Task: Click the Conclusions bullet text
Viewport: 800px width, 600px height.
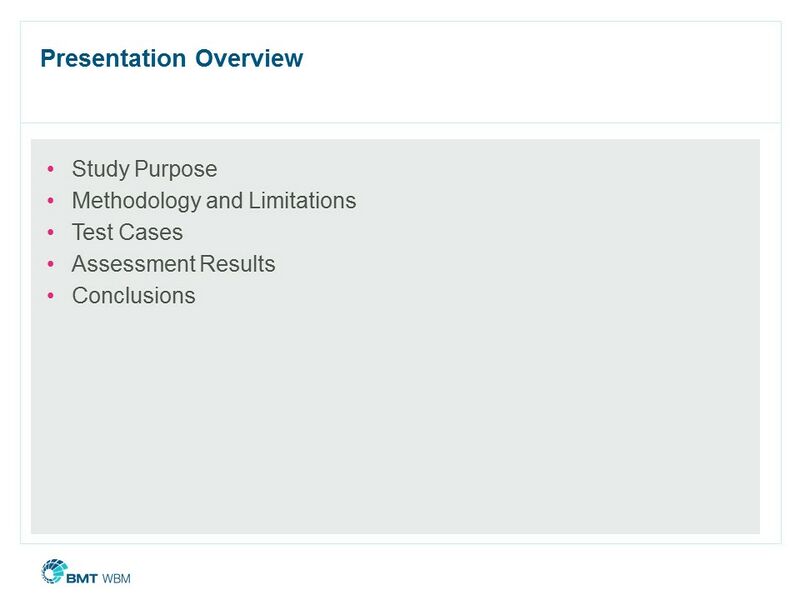Action: (x=134, y=297)
